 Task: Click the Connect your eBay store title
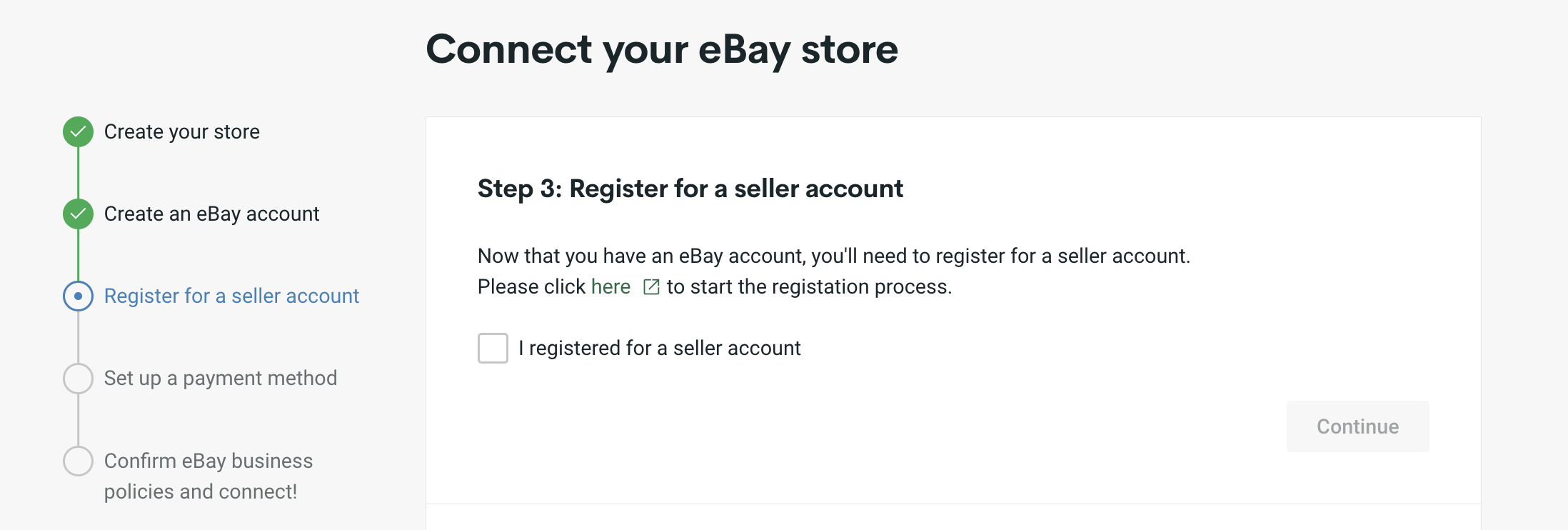point(663,49)
